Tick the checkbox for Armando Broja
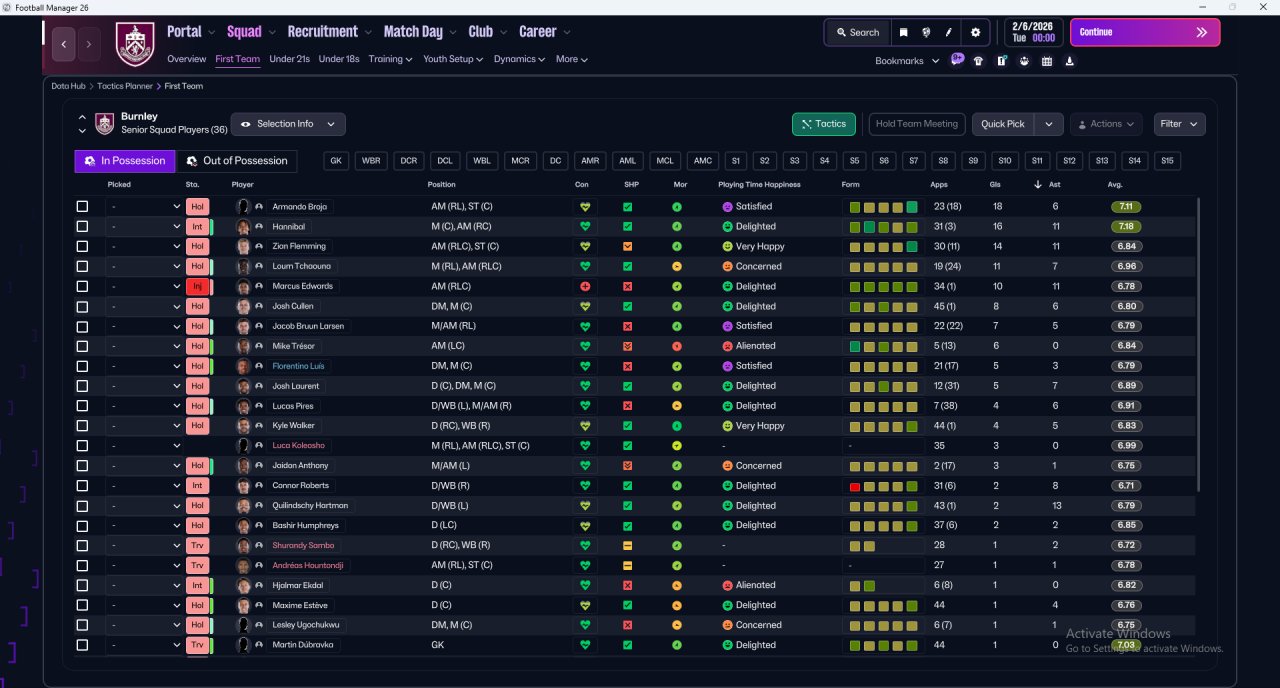This screenshot has height=688, width=1280. (82, 207)
